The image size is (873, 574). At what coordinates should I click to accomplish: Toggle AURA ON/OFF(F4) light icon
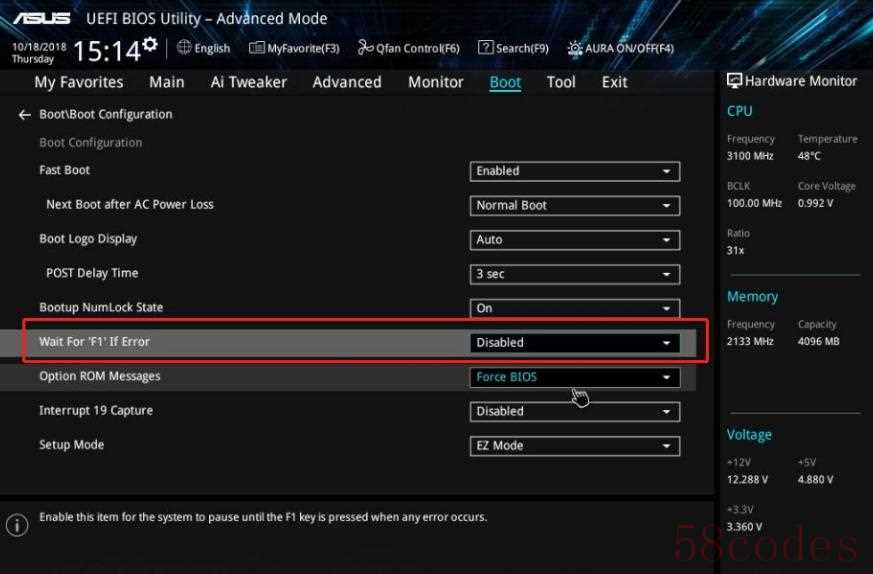[575, 48]
